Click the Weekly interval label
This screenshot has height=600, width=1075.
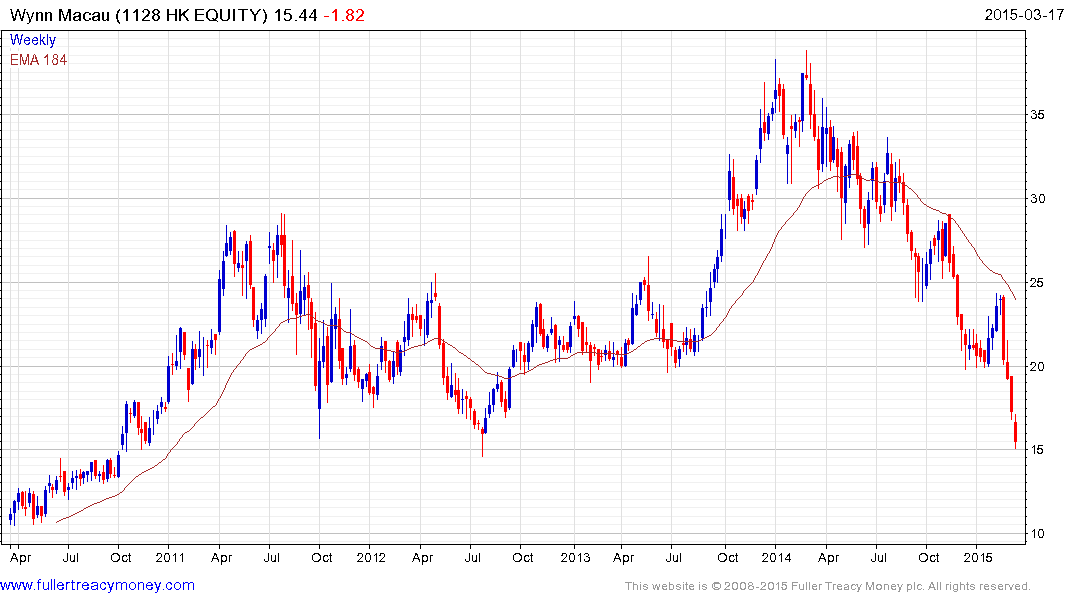33,40
